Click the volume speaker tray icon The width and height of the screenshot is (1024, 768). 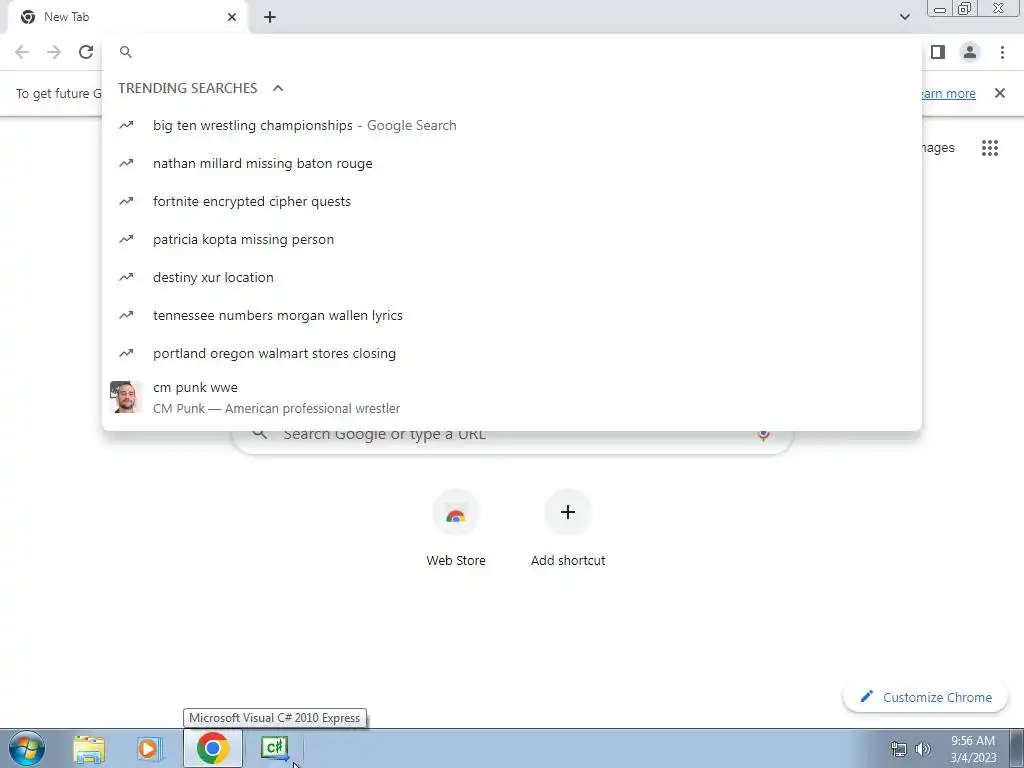click(x=923, y=750)
